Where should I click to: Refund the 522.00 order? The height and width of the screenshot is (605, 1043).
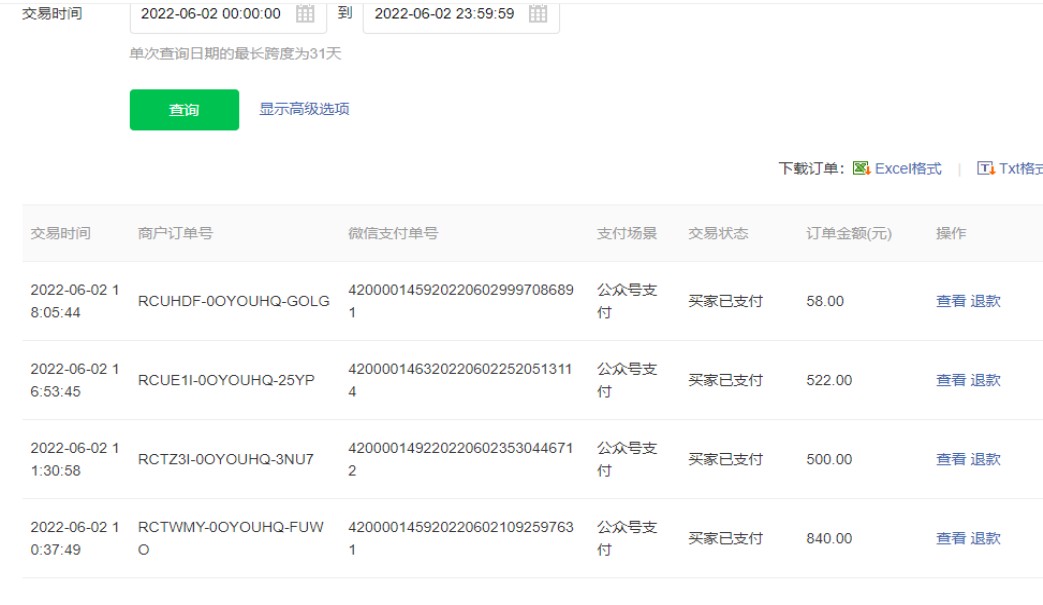point(985,380)
